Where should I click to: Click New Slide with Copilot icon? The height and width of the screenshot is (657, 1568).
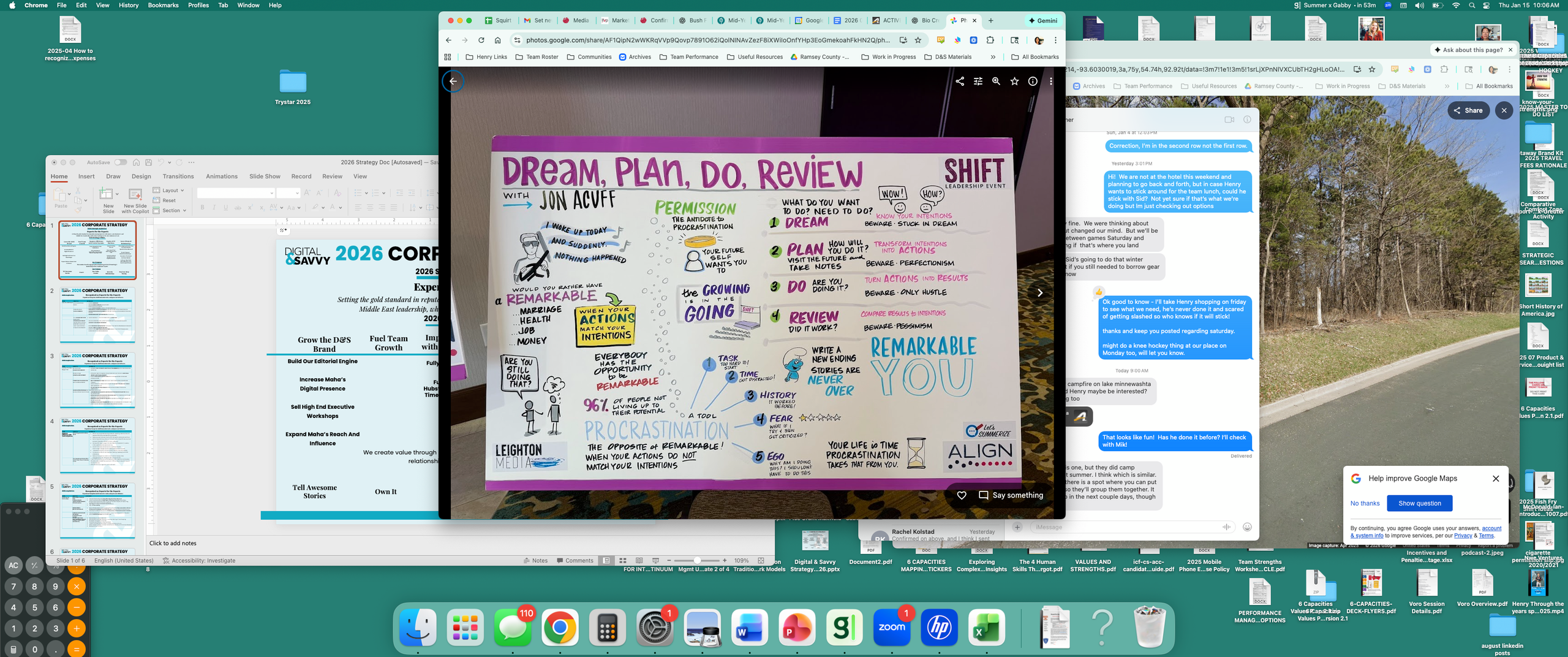tap(135, 200)
